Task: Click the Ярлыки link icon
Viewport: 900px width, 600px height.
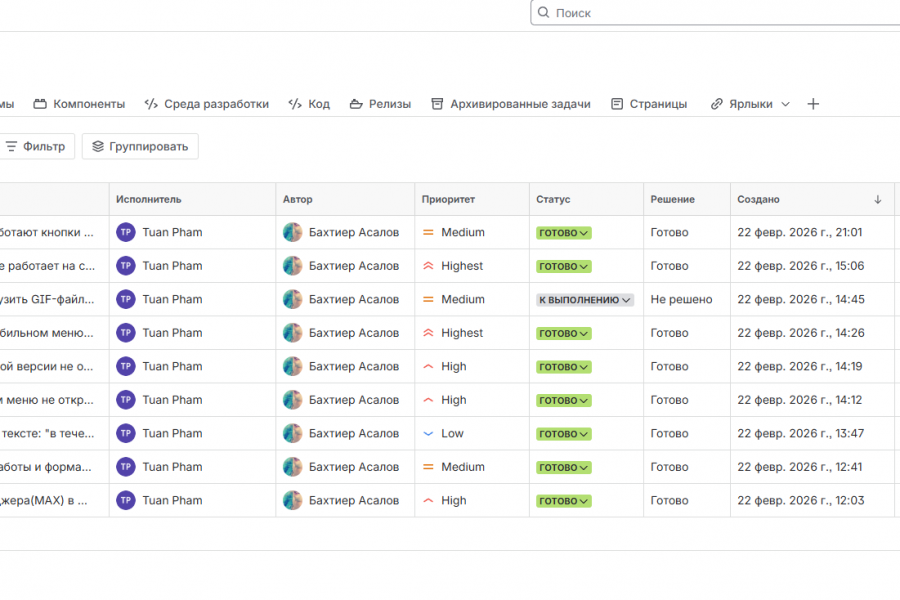Action: 716,104
